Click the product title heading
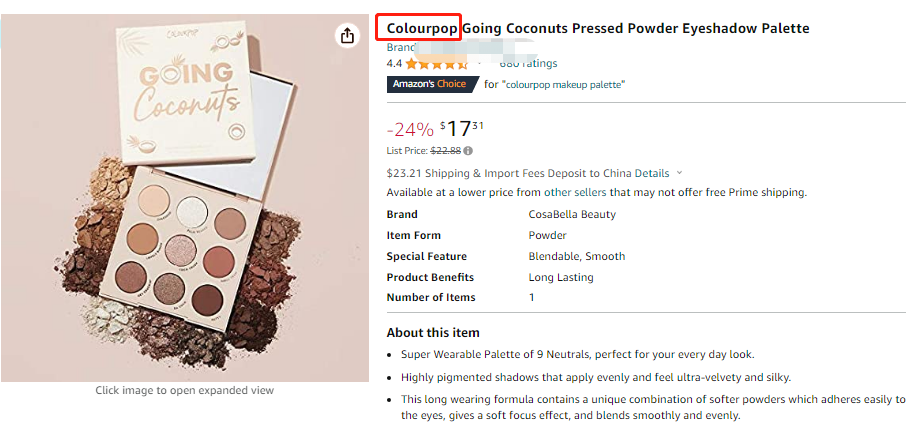Image resolution: width=906 pixels, height=429 pixels. [598, 28]
